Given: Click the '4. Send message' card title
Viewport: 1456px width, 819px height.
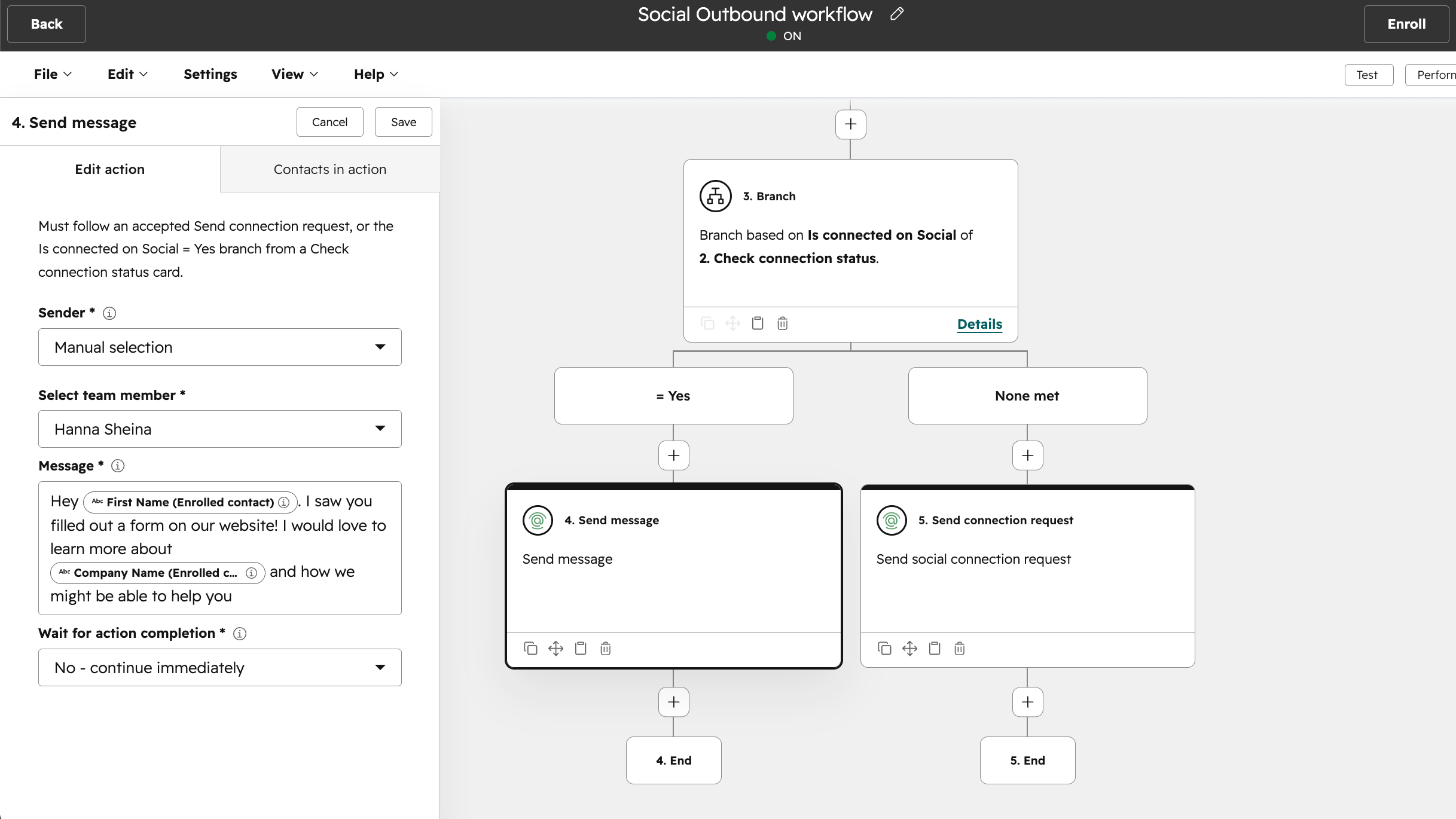Looking at the screenshot, I should pos(612,520).
